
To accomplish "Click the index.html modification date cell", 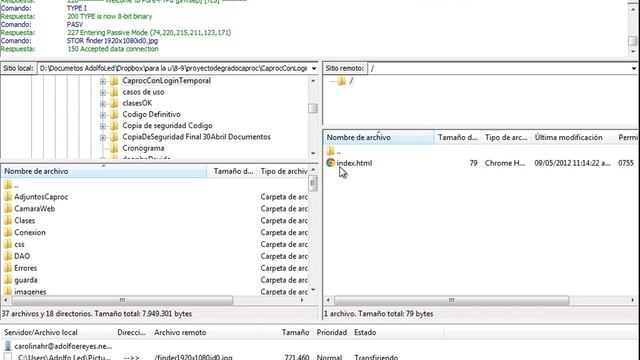I will coord(572,163).
